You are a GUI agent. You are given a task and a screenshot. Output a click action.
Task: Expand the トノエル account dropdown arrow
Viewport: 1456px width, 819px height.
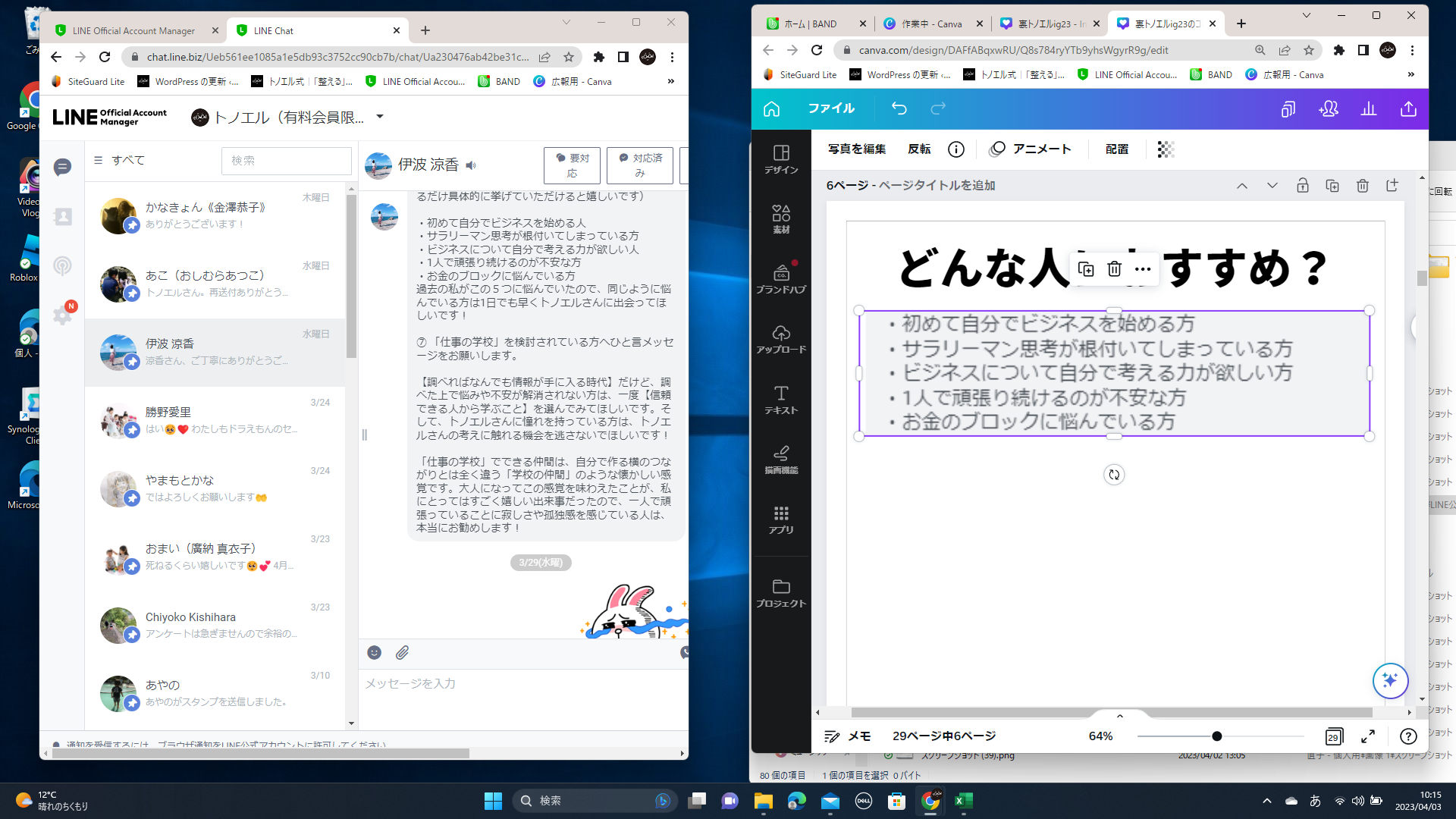(x=380, y=117)
